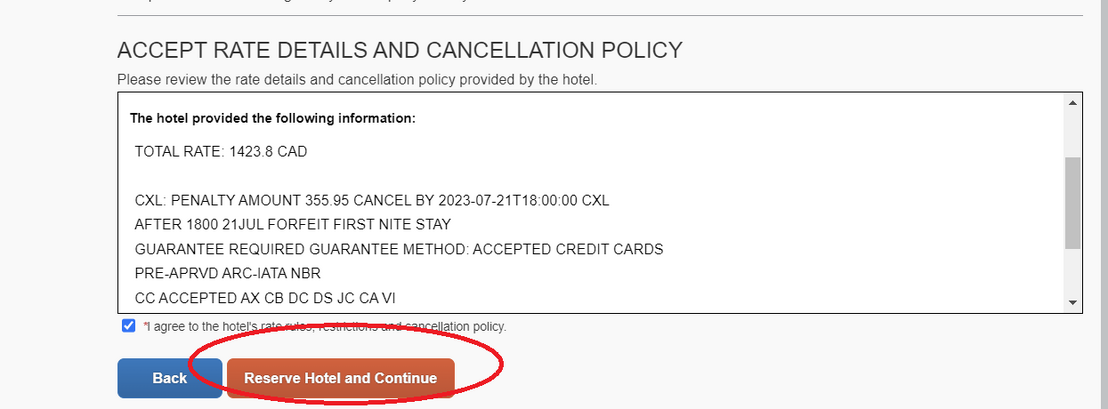1108x409 pixels.
Task: Click the Back button
Action: click(x=170, y=378)
